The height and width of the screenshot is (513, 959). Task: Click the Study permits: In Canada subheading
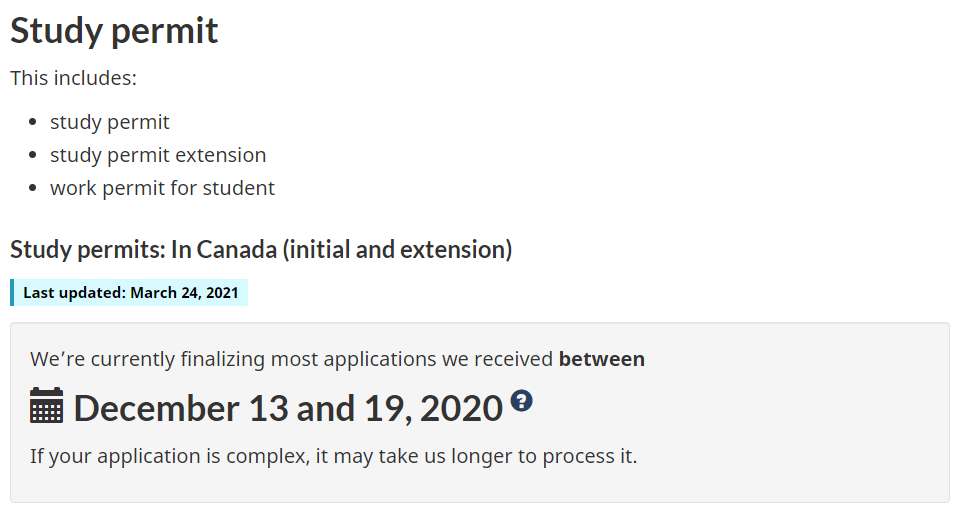(x=261, y=250)
